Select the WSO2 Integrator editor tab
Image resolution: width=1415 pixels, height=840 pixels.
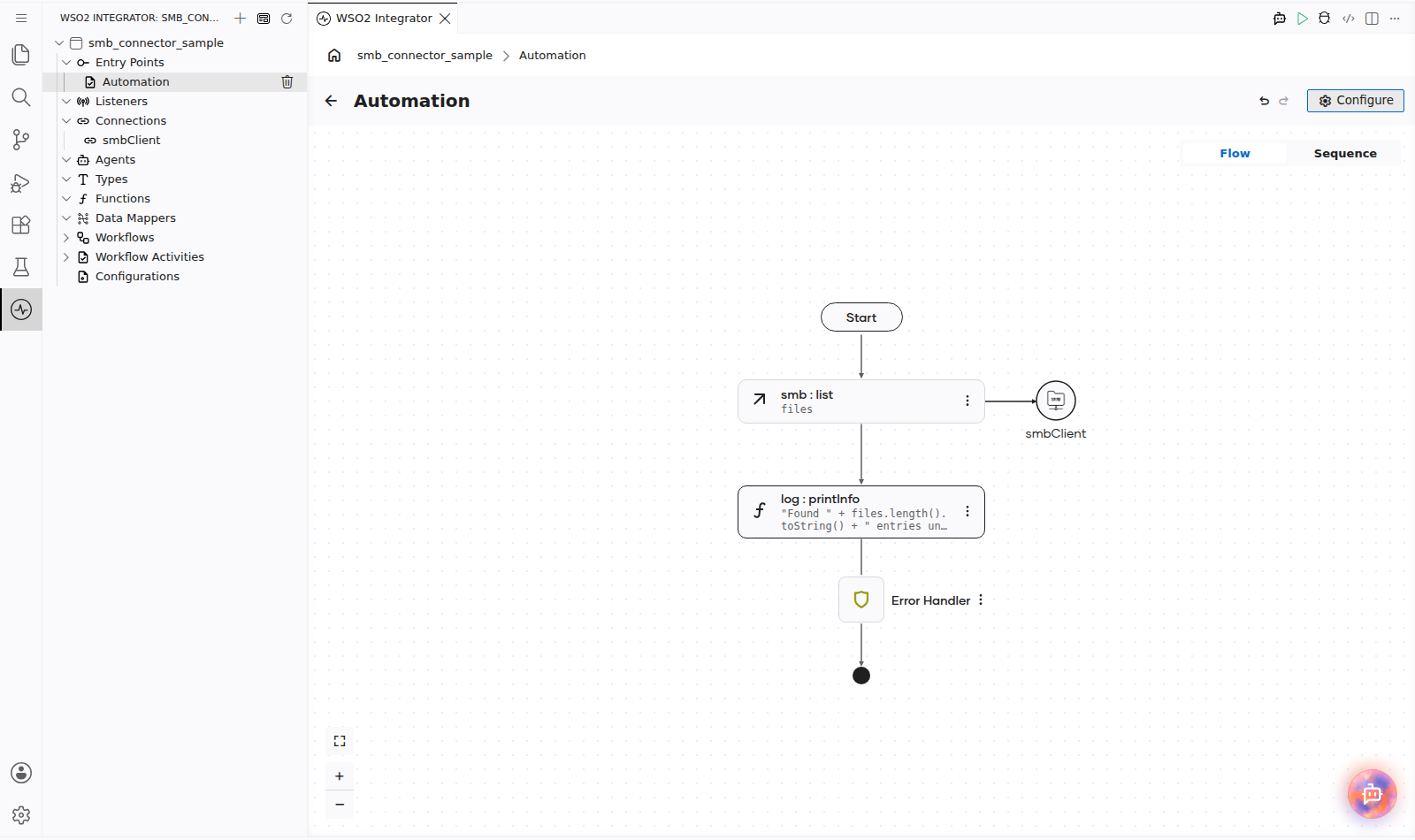click(383, 18)
